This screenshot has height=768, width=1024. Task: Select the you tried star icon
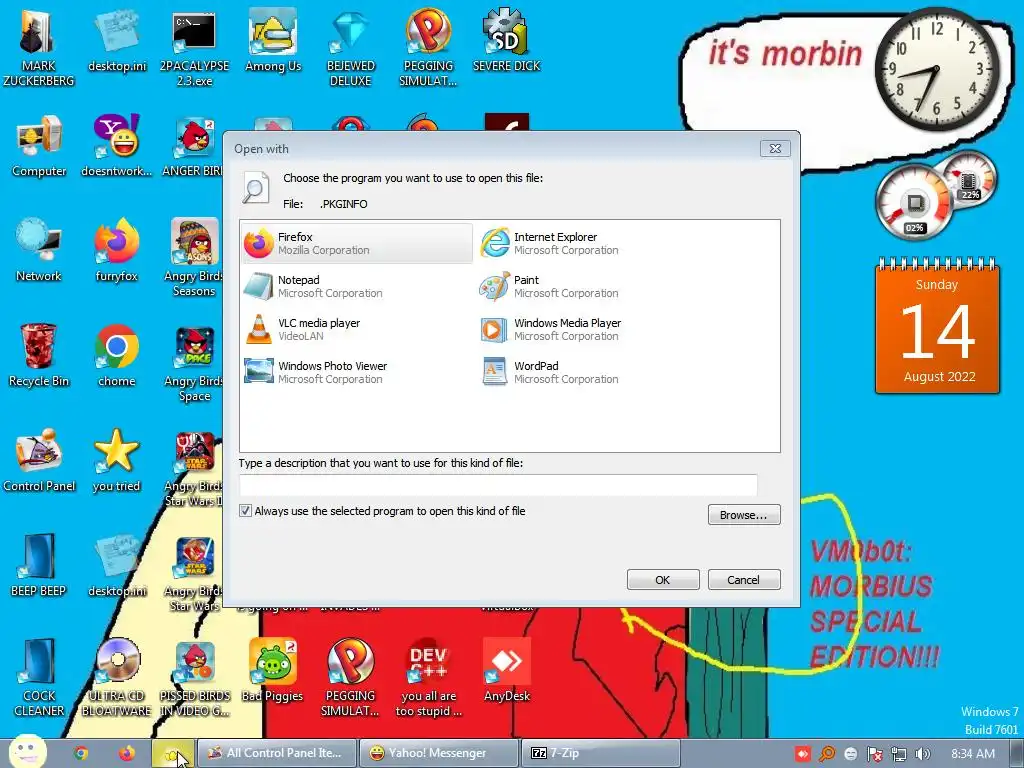(116, 460)
